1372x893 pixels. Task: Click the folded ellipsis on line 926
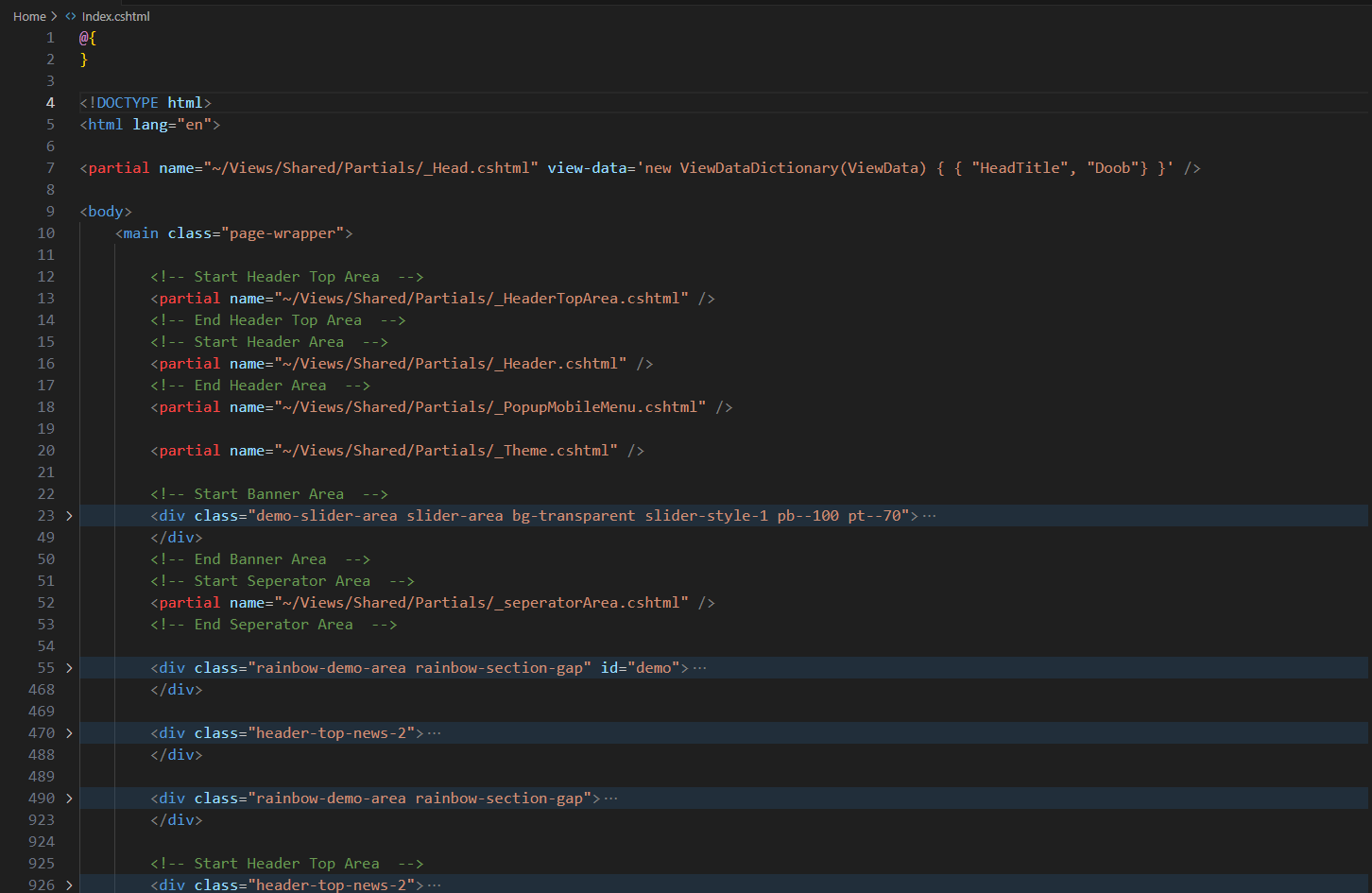pos(434,885)
